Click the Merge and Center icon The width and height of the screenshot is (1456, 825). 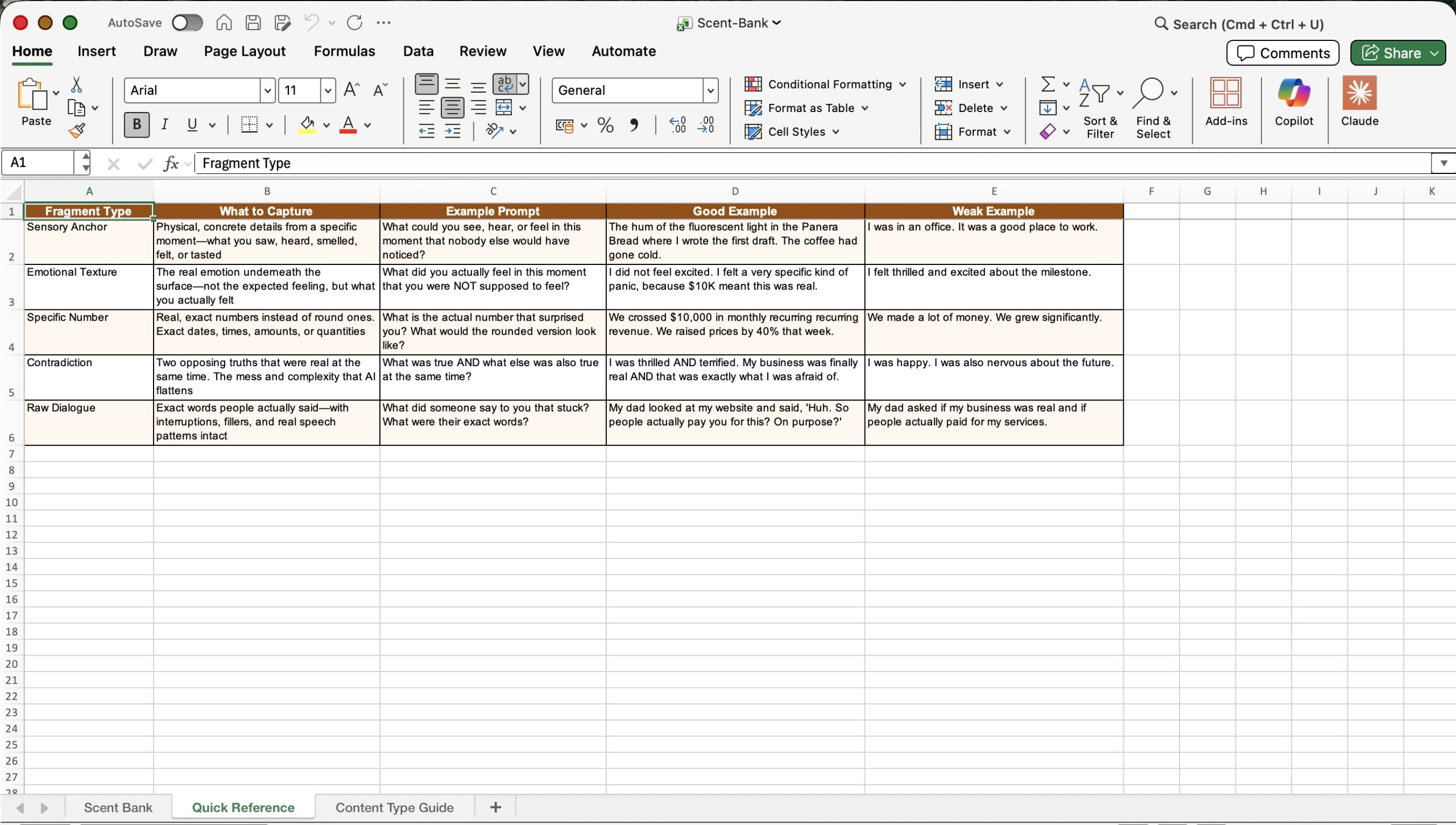[x=504, y=107]
